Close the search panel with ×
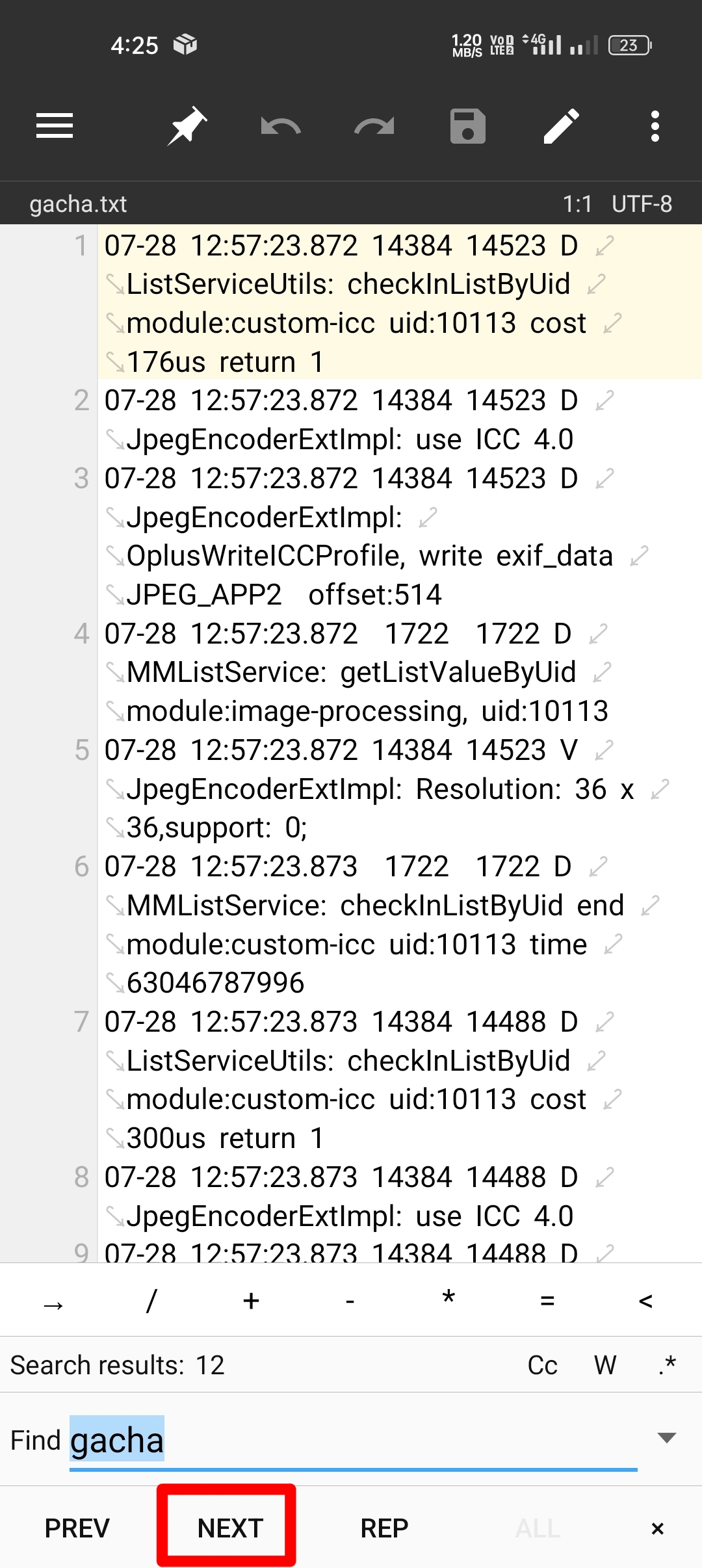Image resolution: width=702 pixels, height=1568 pixels. pos(658,1528)
